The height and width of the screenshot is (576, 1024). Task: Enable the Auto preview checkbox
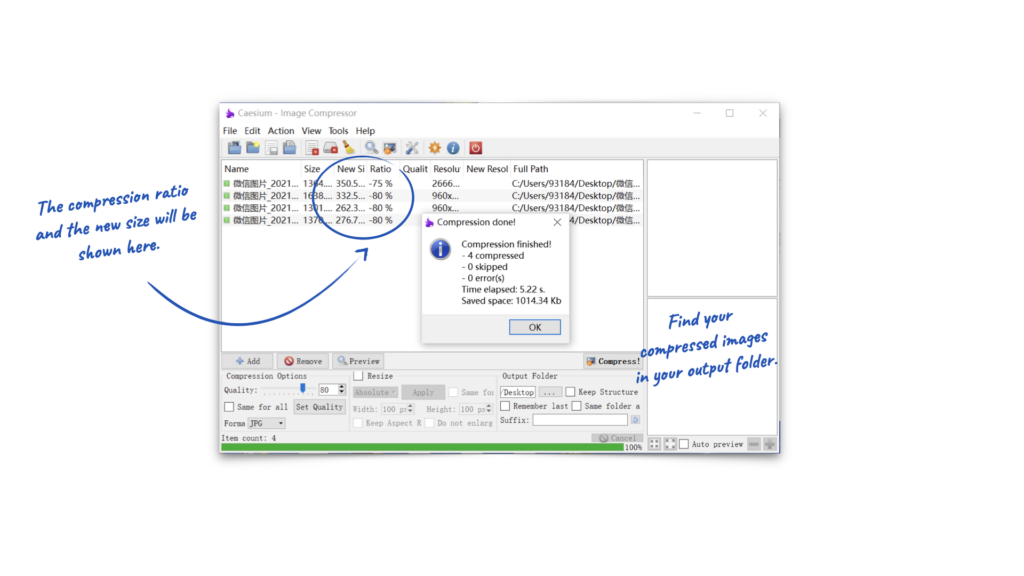(x=684, y=444)
